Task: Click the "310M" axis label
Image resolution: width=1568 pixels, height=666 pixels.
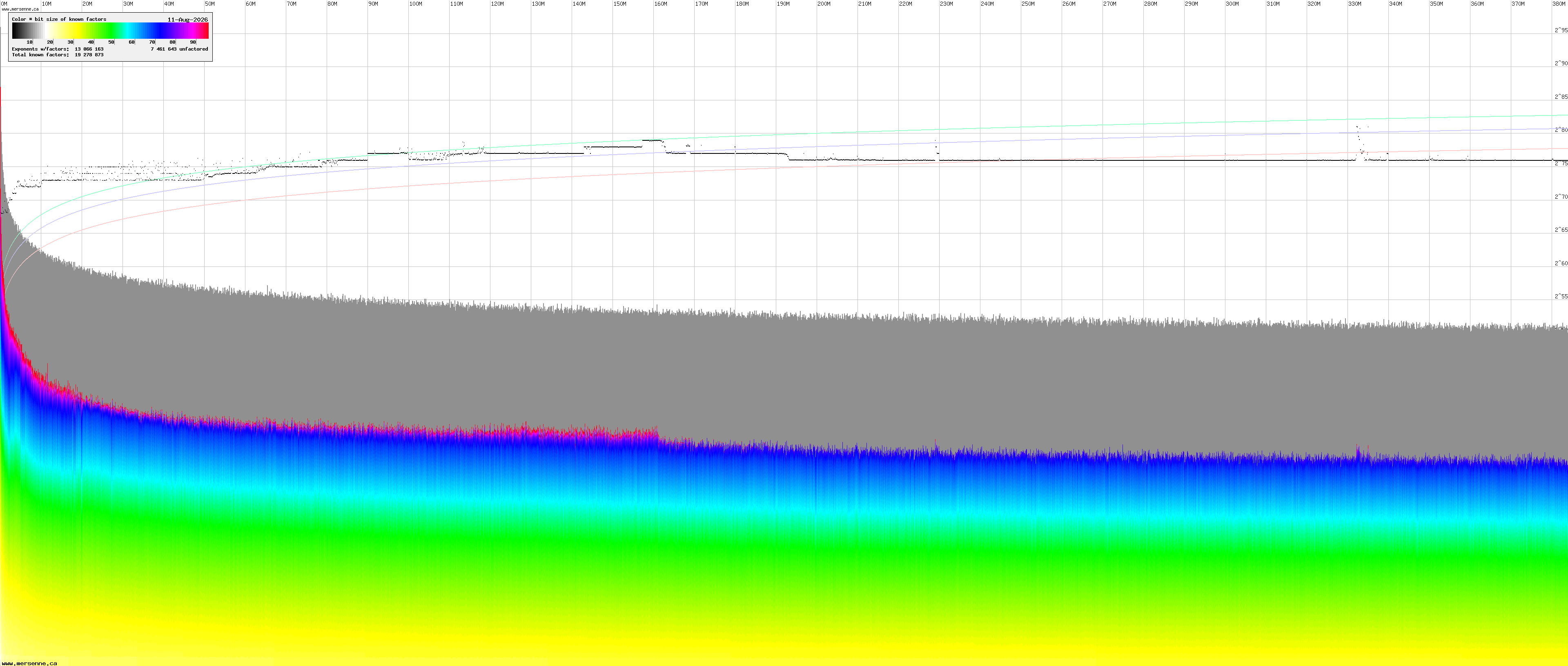Action: [x=1273, y=4]
